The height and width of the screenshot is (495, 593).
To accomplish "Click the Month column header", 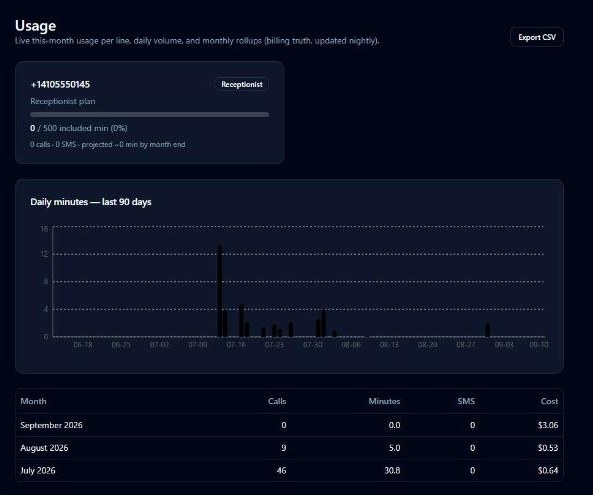I will [x=33, y=401].
